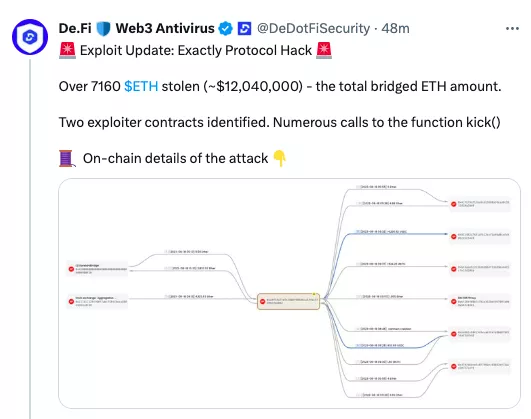Click the shield emoji in display name
This screenshot has width=531, height=419.
[103, 28]
